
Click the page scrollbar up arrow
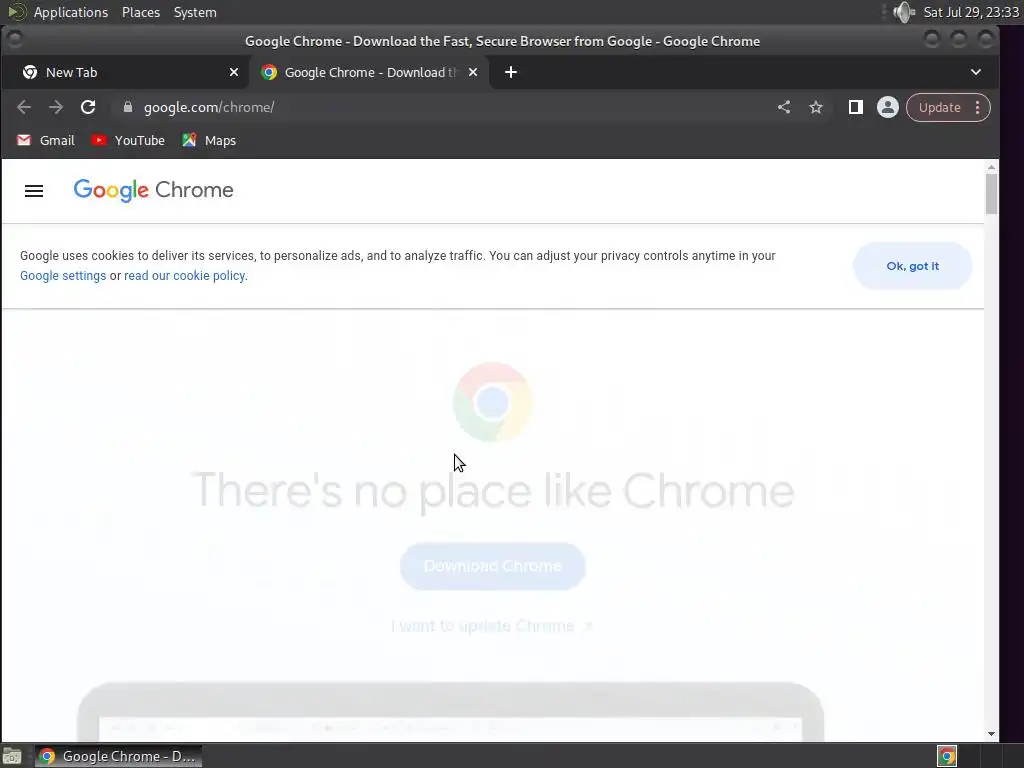coord(991,168)
